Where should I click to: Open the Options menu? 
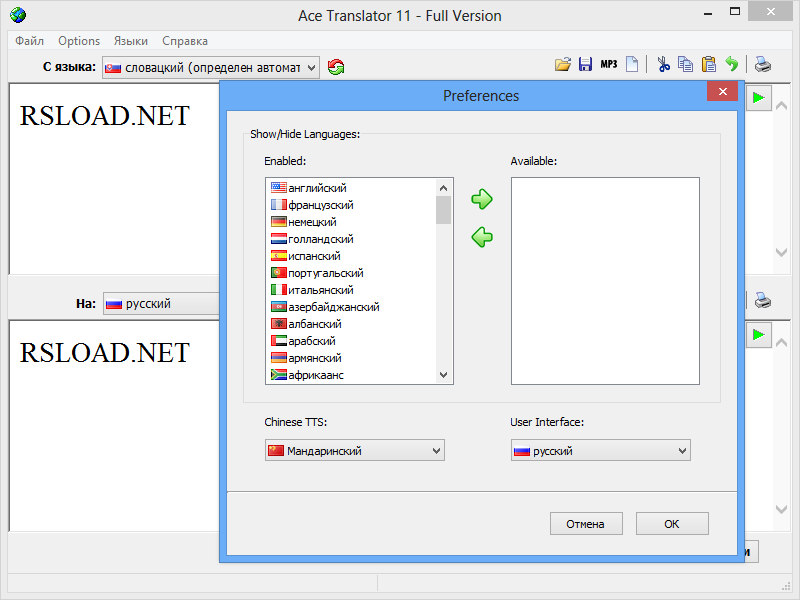pos(79,41)
